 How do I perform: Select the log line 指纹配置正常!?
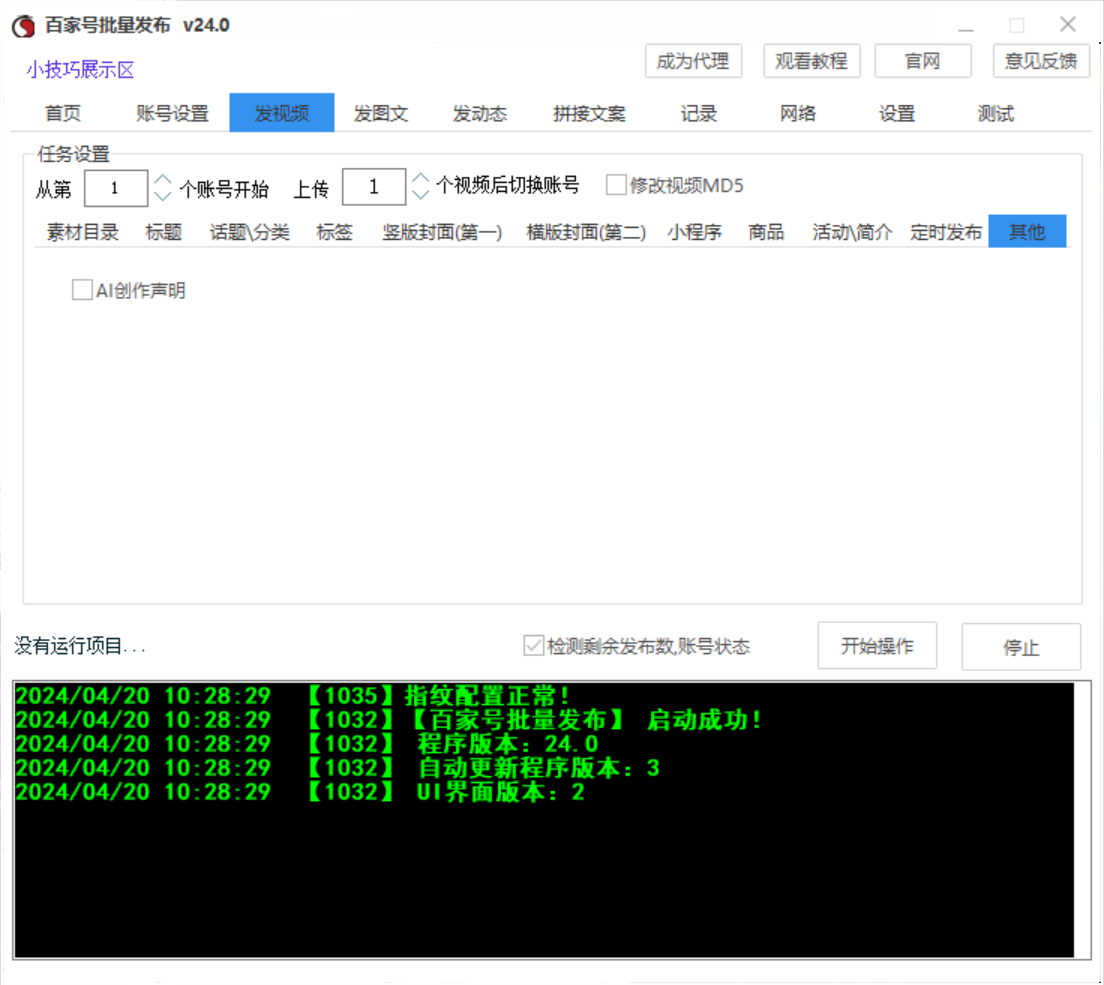coord(293,696)
